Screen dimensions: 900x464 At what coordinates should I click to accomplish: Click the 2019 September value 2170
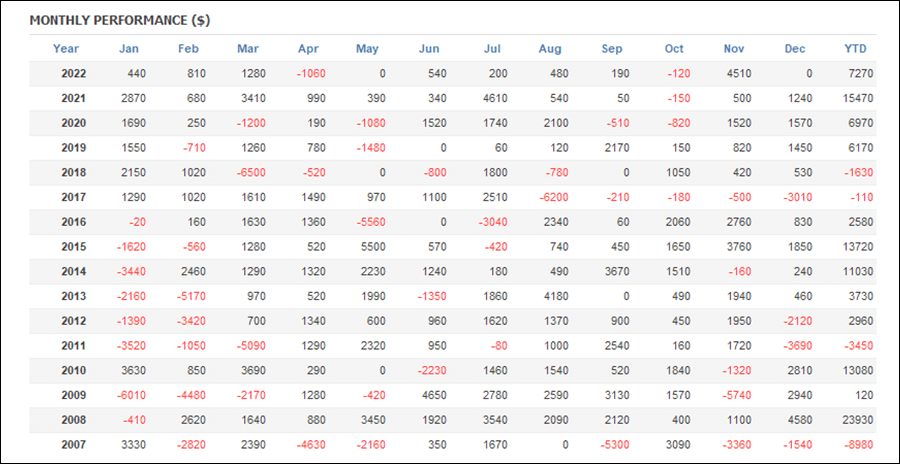[618, 148]
